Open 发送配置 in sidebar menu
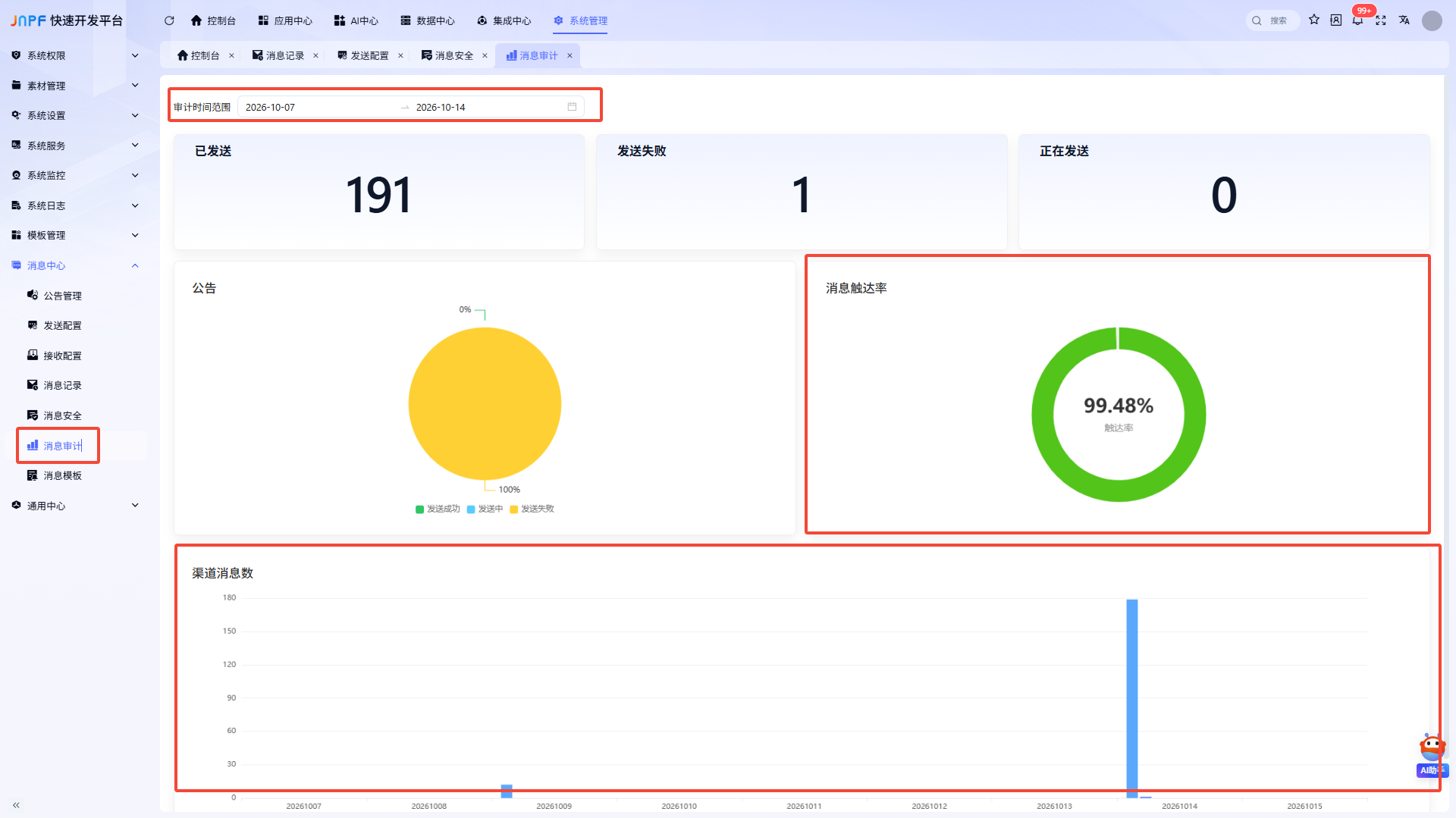The image size is (1456, 818). (x=62, y=325)
